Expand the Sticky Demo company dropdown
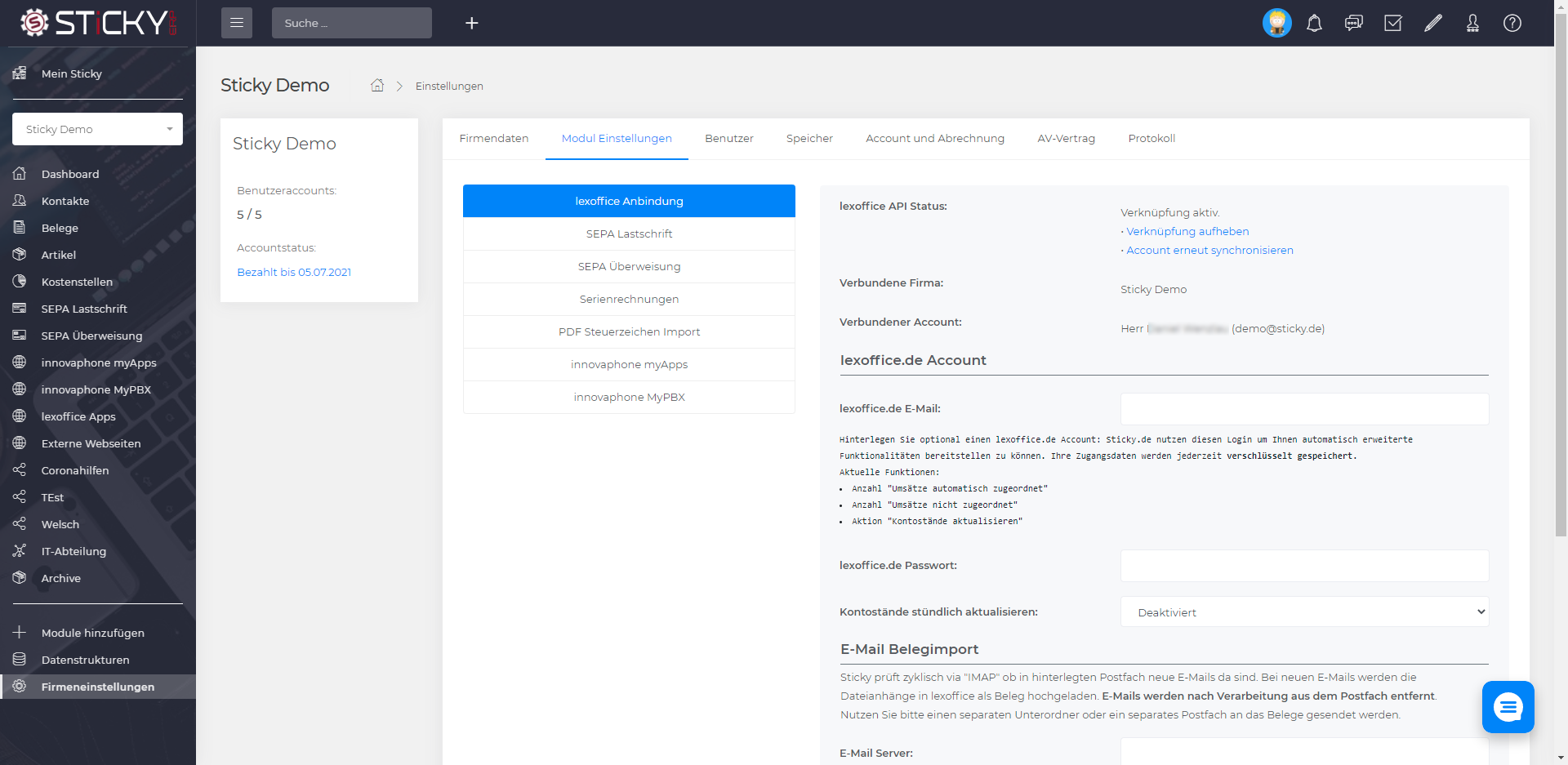Image resolution: width=1568 pixels, height=765 pixels. coord(97,129)
